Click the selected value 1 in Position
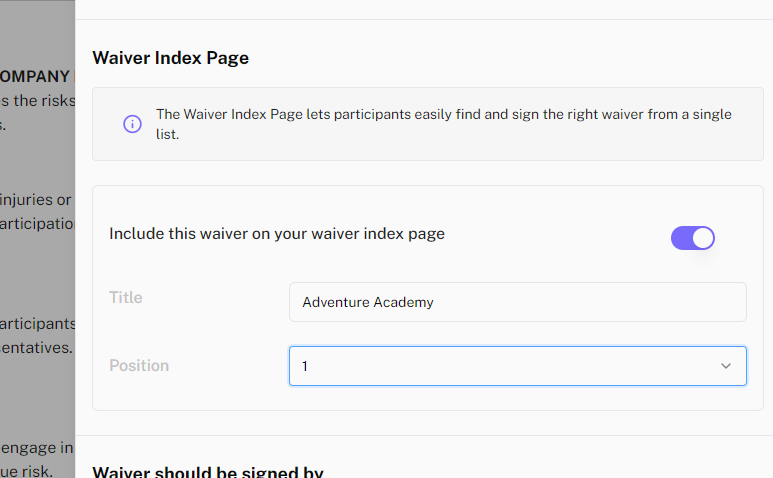The height and width of the screenshot is (478, 773). tap(305, 366)
